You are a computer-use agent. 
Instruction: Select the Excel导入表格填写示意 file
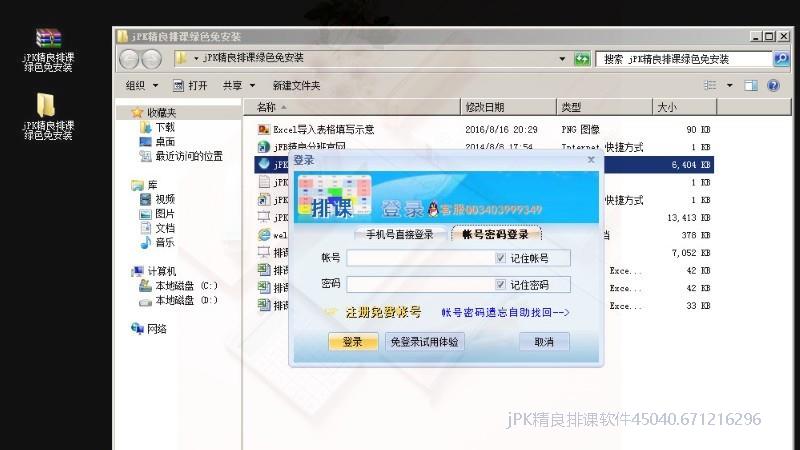pyautogui.click(x=323, y=130)
